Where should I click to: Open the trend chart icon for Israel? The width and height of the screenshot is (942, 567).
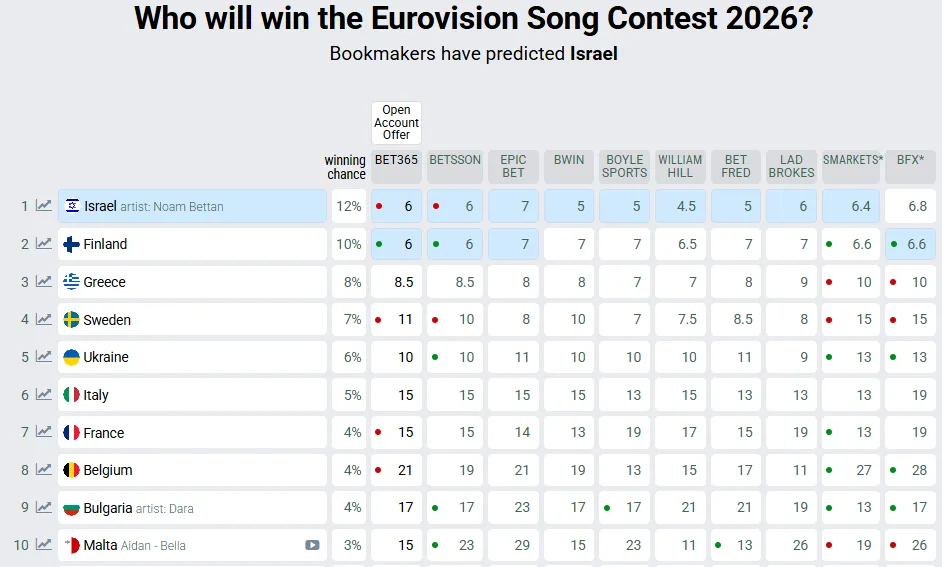tap(43, 206)
